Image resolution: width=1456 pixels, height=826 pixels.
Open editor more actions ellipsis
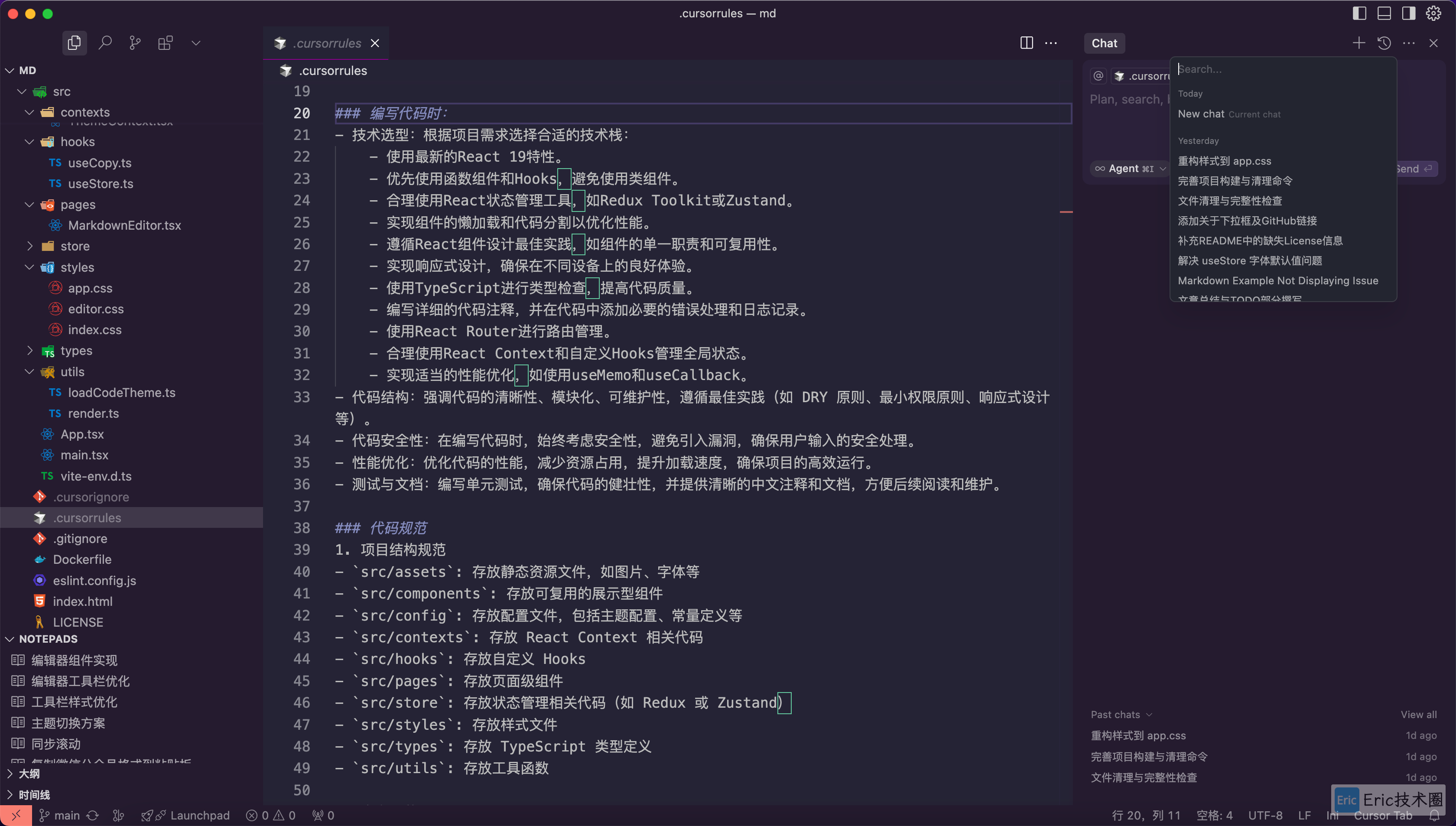(x=1051, y=43)
